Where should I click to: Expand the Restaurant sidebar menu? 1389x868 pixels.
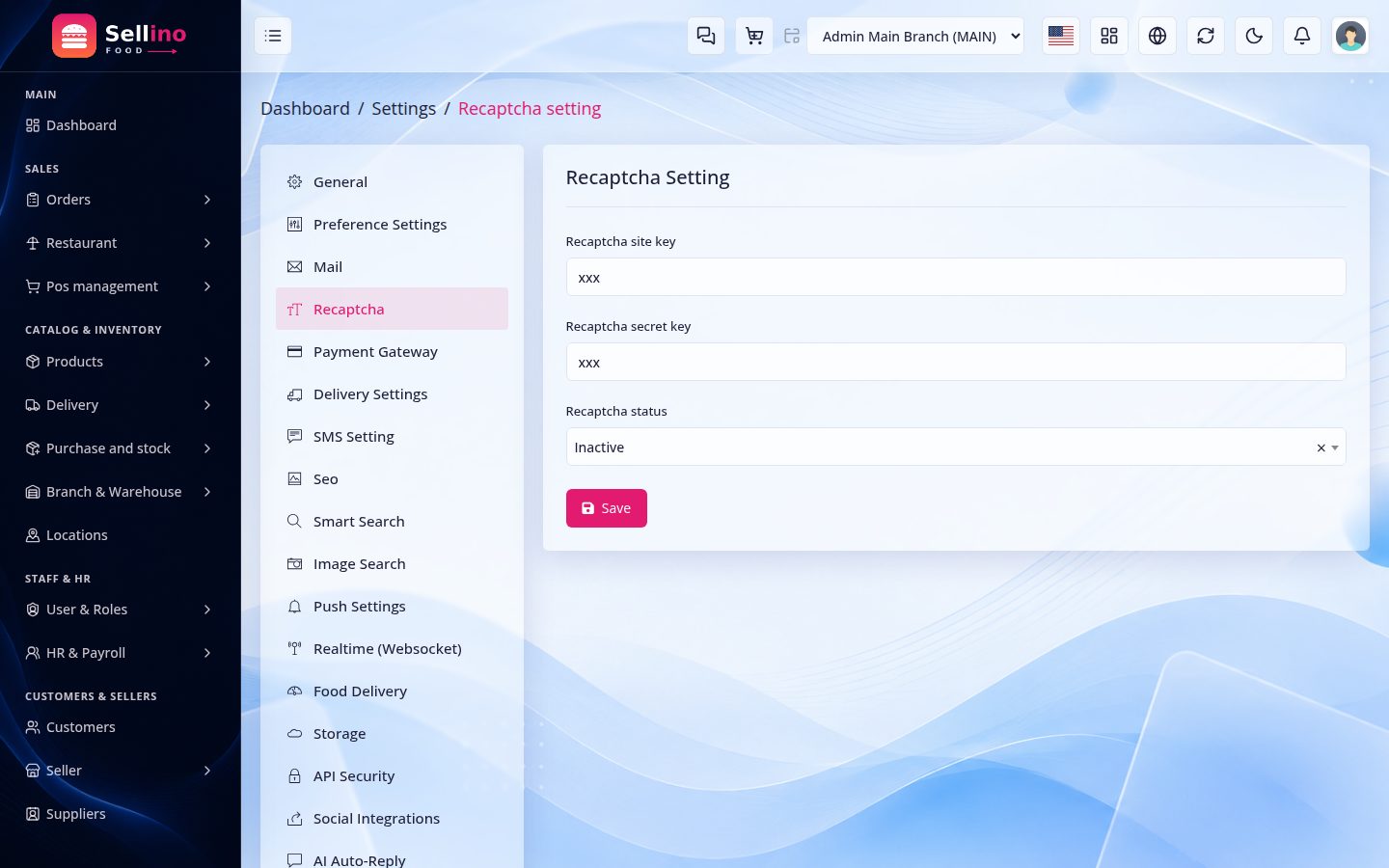coord(120,243)
